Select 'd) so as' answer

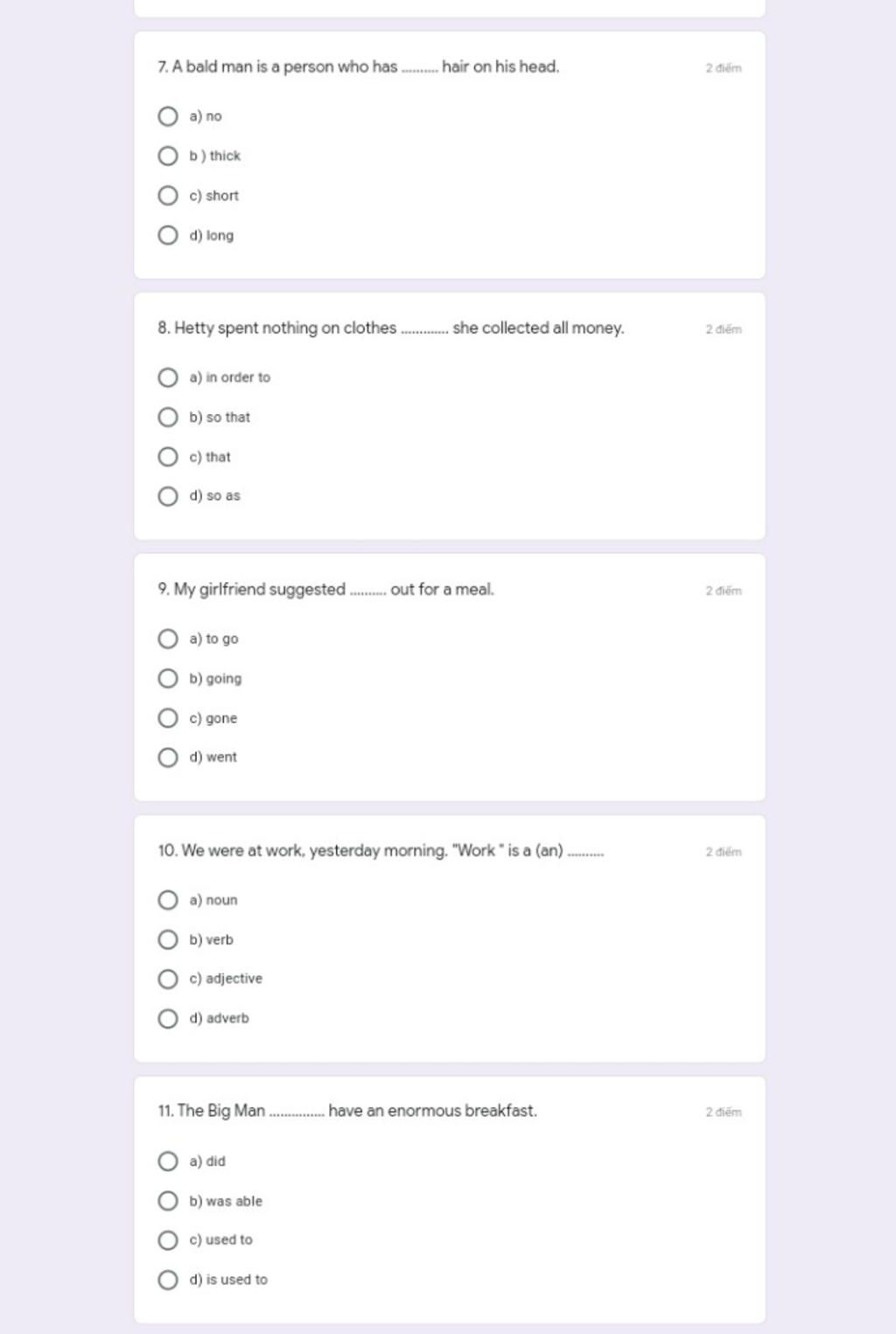[168, 496]
